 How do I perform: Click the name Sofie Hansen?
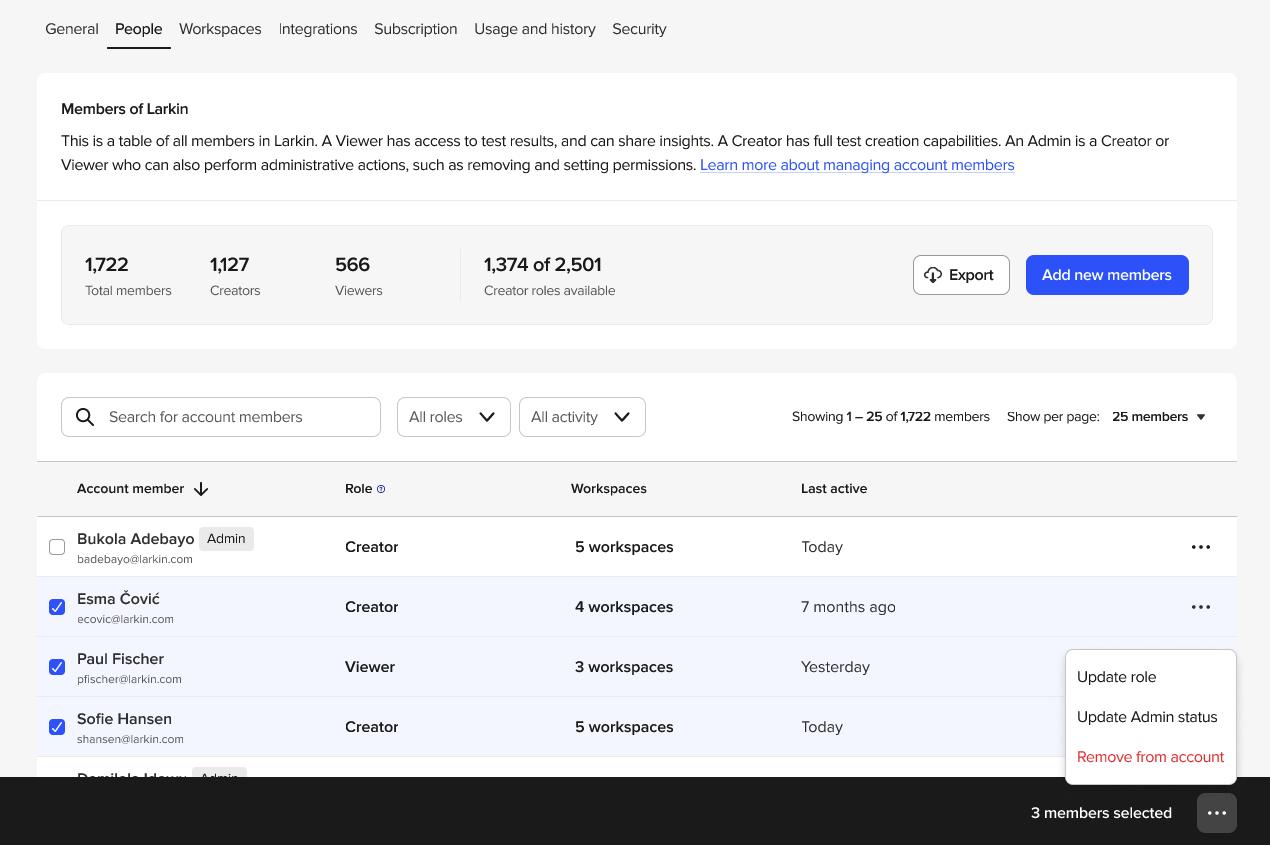click(x=124, y=719)
